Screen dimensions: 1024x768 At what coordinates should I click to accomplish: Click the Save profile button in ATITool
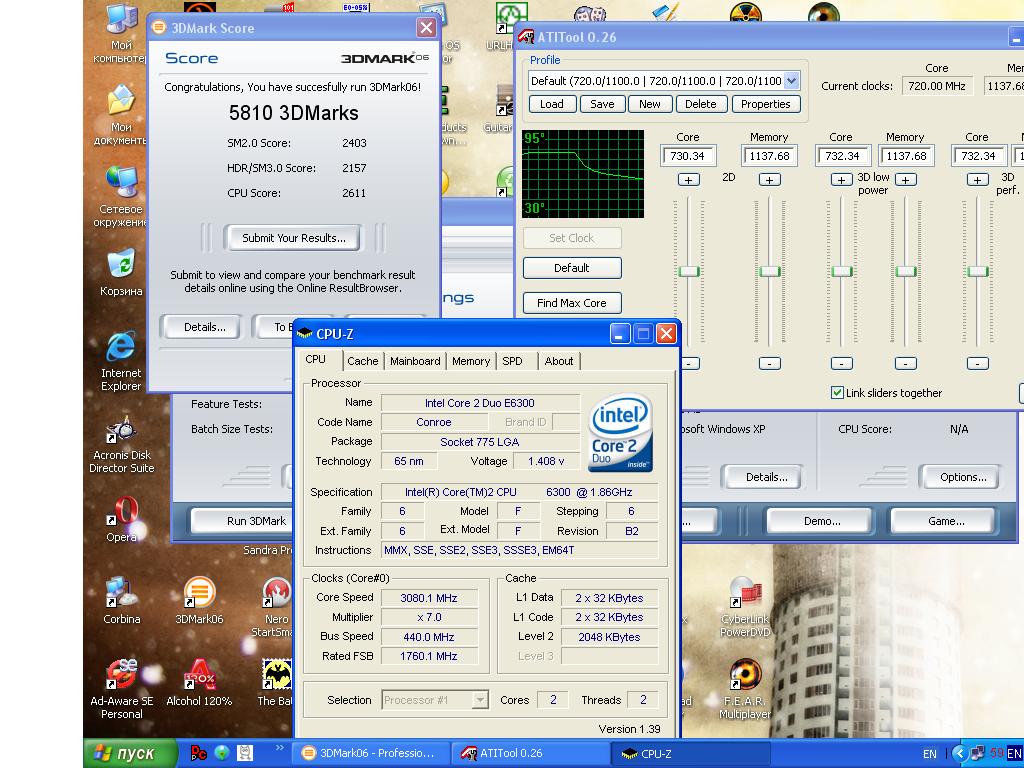[602, 104]
